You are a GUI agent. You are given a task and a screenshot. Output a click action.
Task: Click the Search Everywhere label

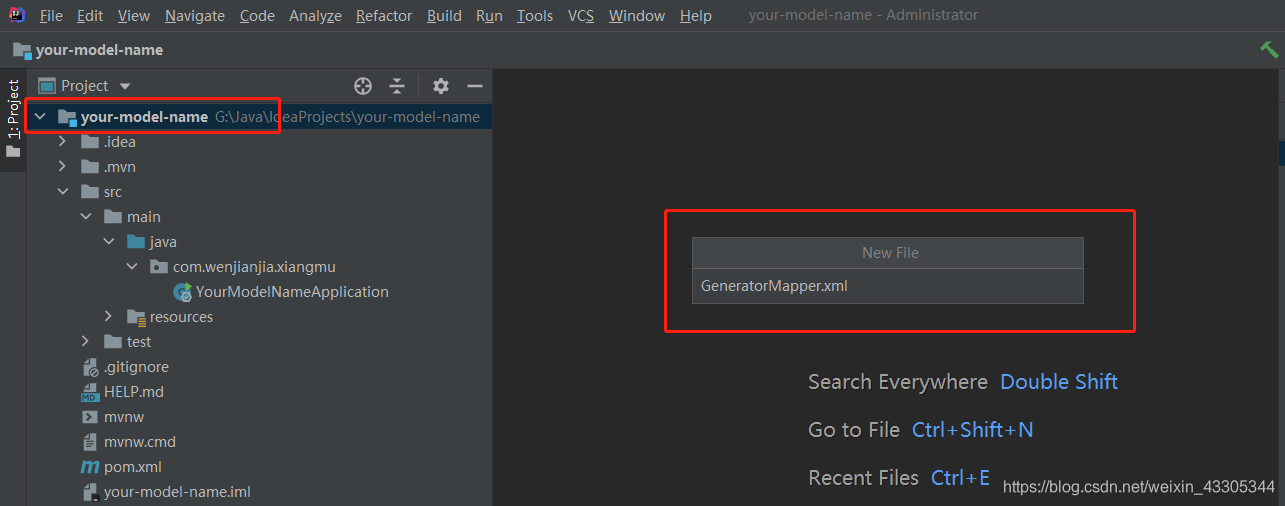[x=898, y=382]
